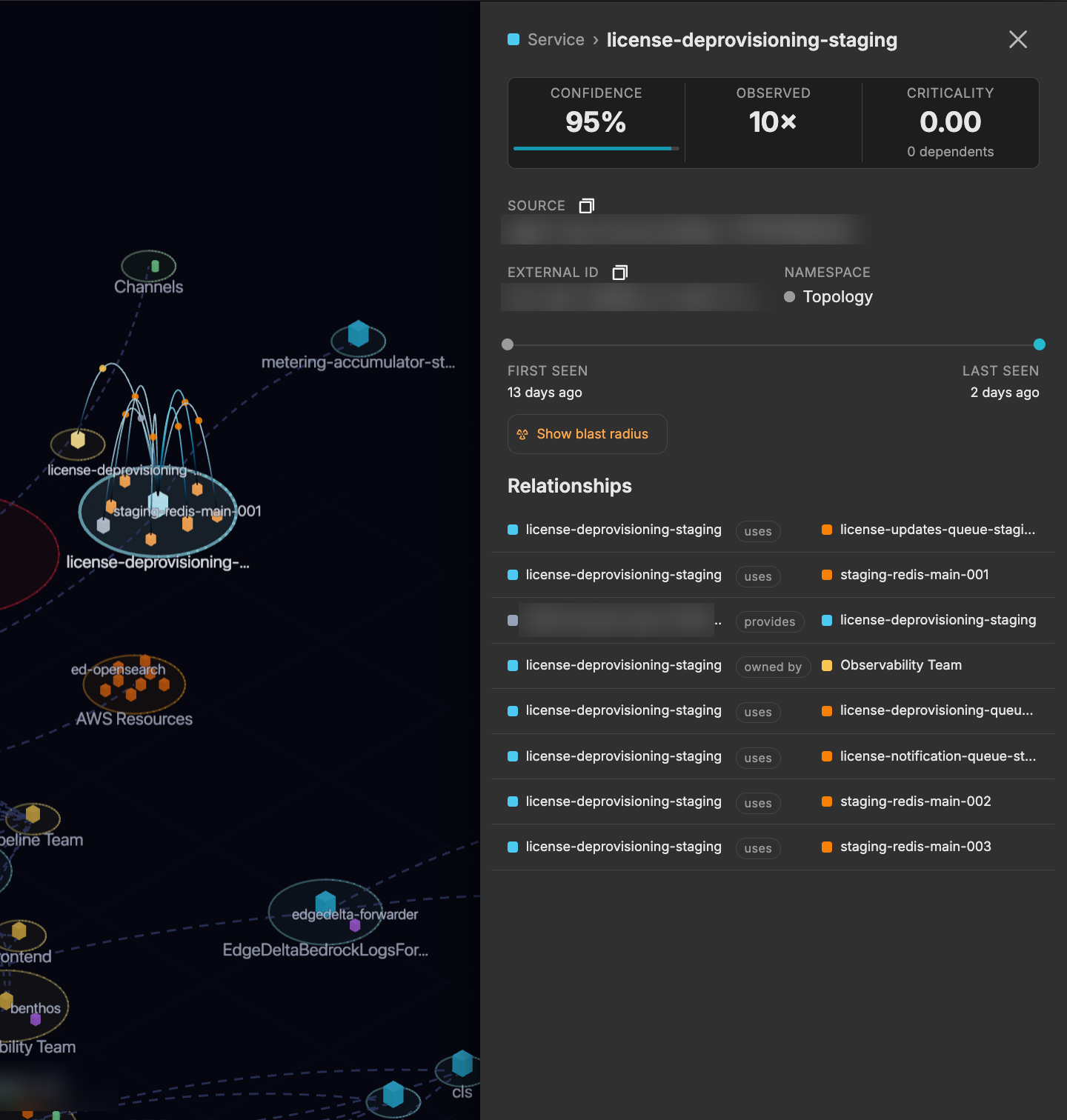This screenshot has width=1067, height=1120.
Task: Click the panel title license-deprovisioning-staging
Action: 752,40
